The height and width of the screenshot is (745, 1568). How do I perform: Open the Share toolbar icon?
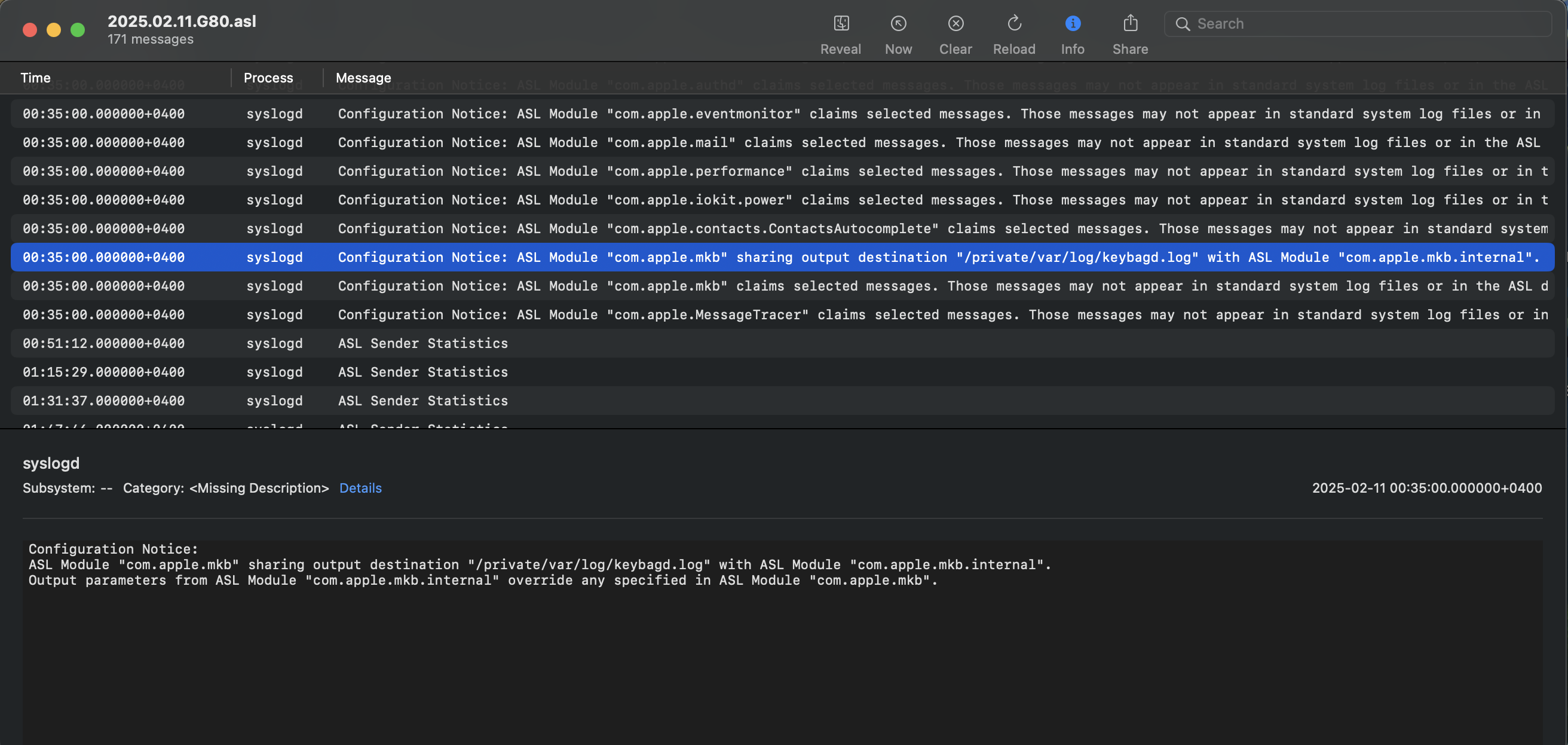(x=1131, y=24)
